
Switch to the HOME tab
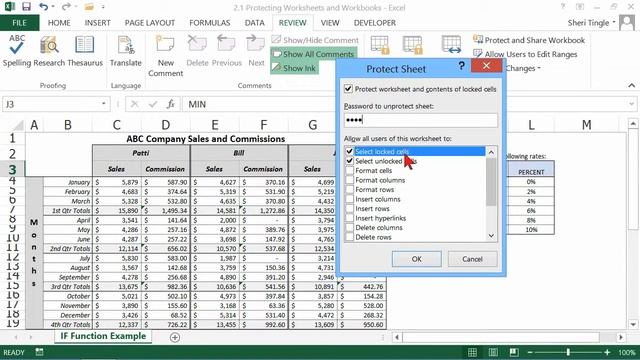pos(59,23)
